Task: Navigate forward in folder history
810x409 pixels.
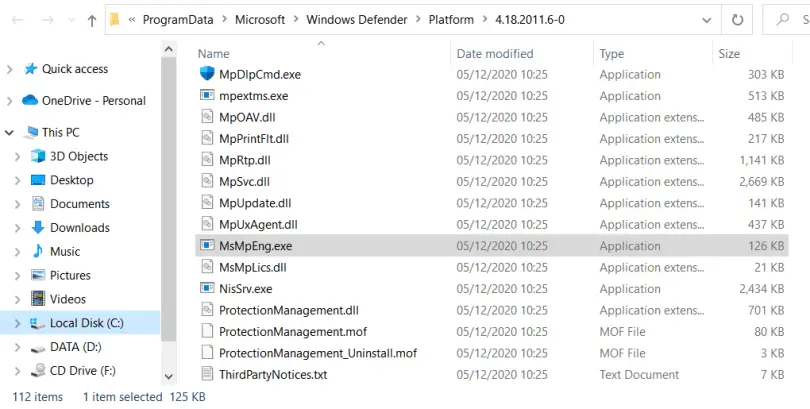Action: tap(48, 20)
